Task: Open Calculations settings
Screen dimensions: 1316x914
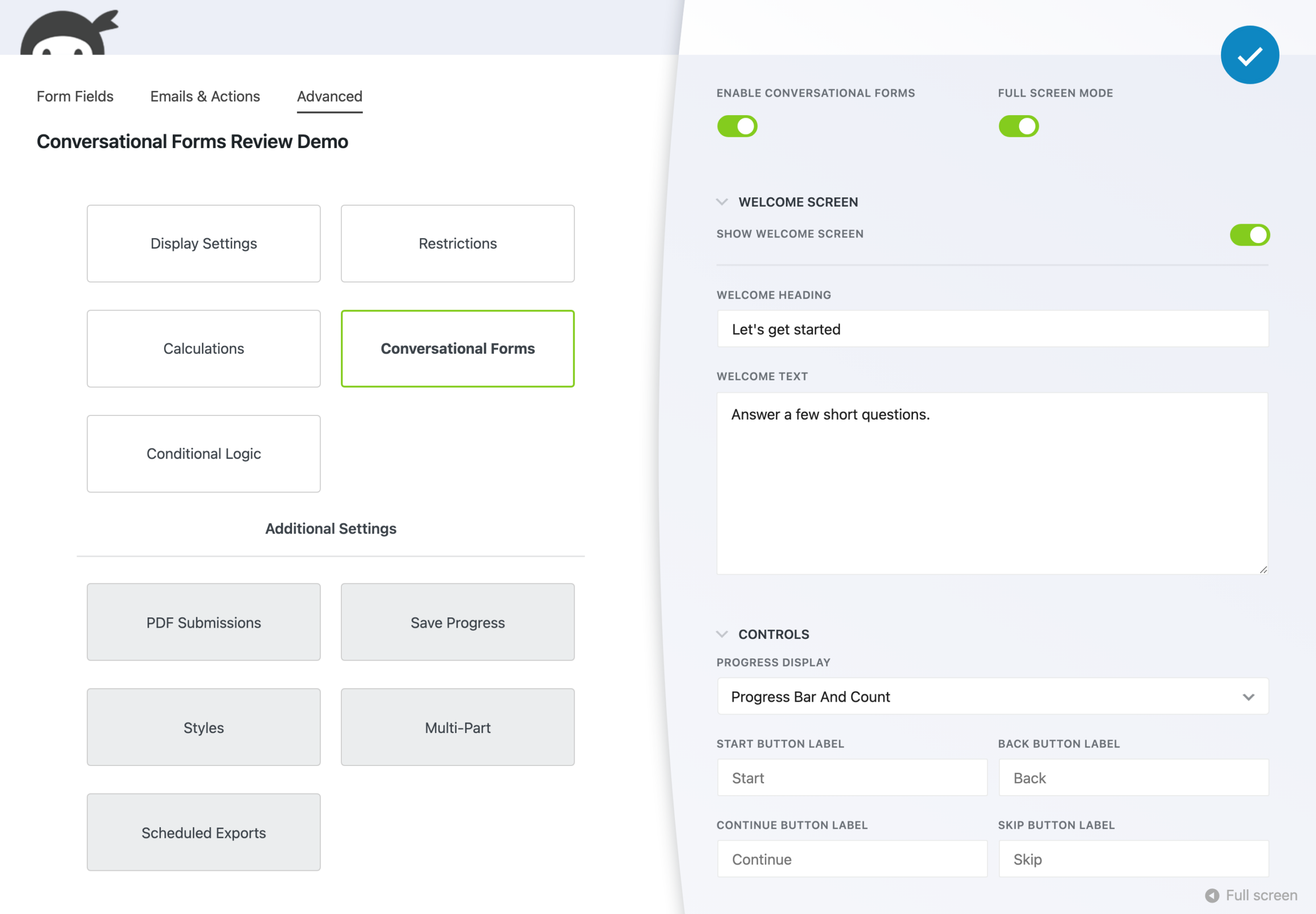Action: coord(203,349)
